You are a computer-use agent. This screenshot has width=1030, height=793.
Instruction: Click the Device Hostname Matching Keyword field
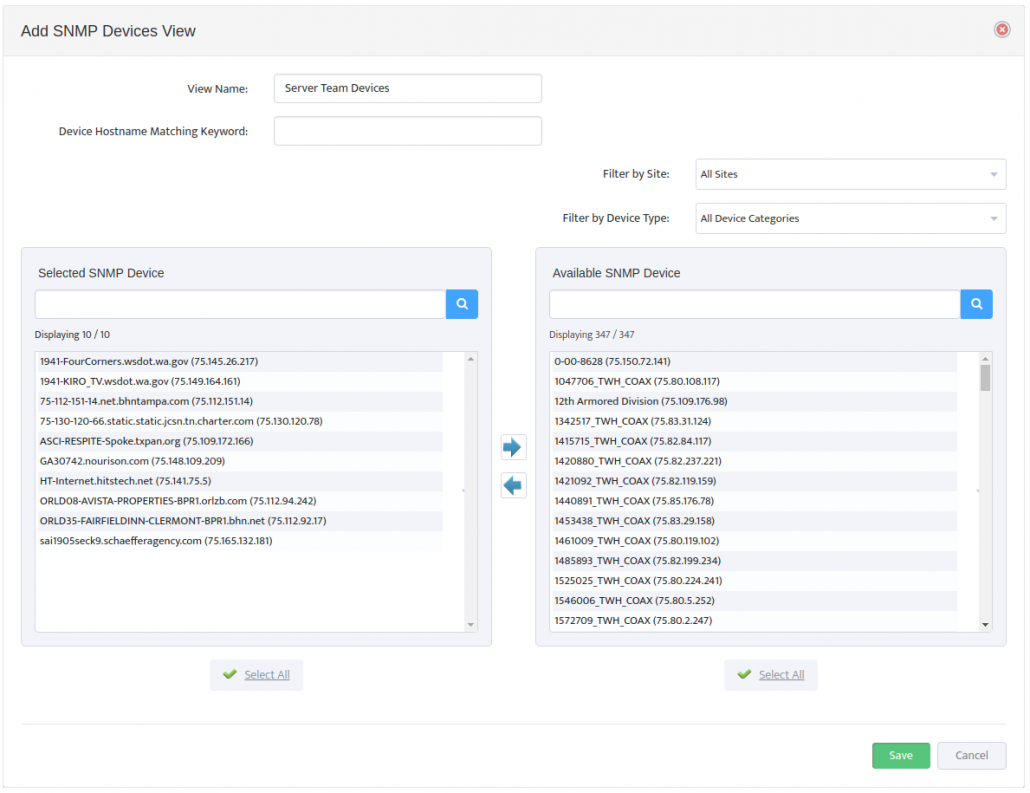[407, 131]
